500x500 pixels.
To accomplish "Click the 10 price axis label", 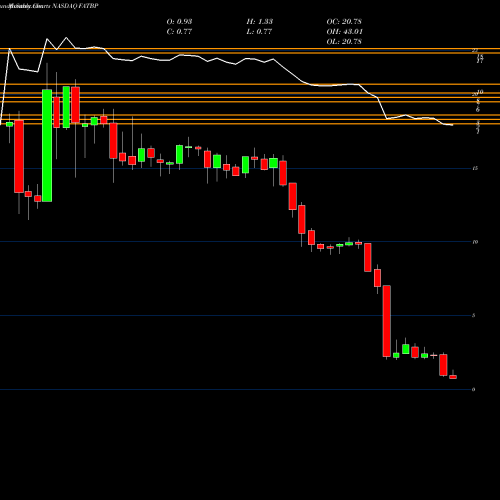I will pyautogui.click(x=475, y=242).
